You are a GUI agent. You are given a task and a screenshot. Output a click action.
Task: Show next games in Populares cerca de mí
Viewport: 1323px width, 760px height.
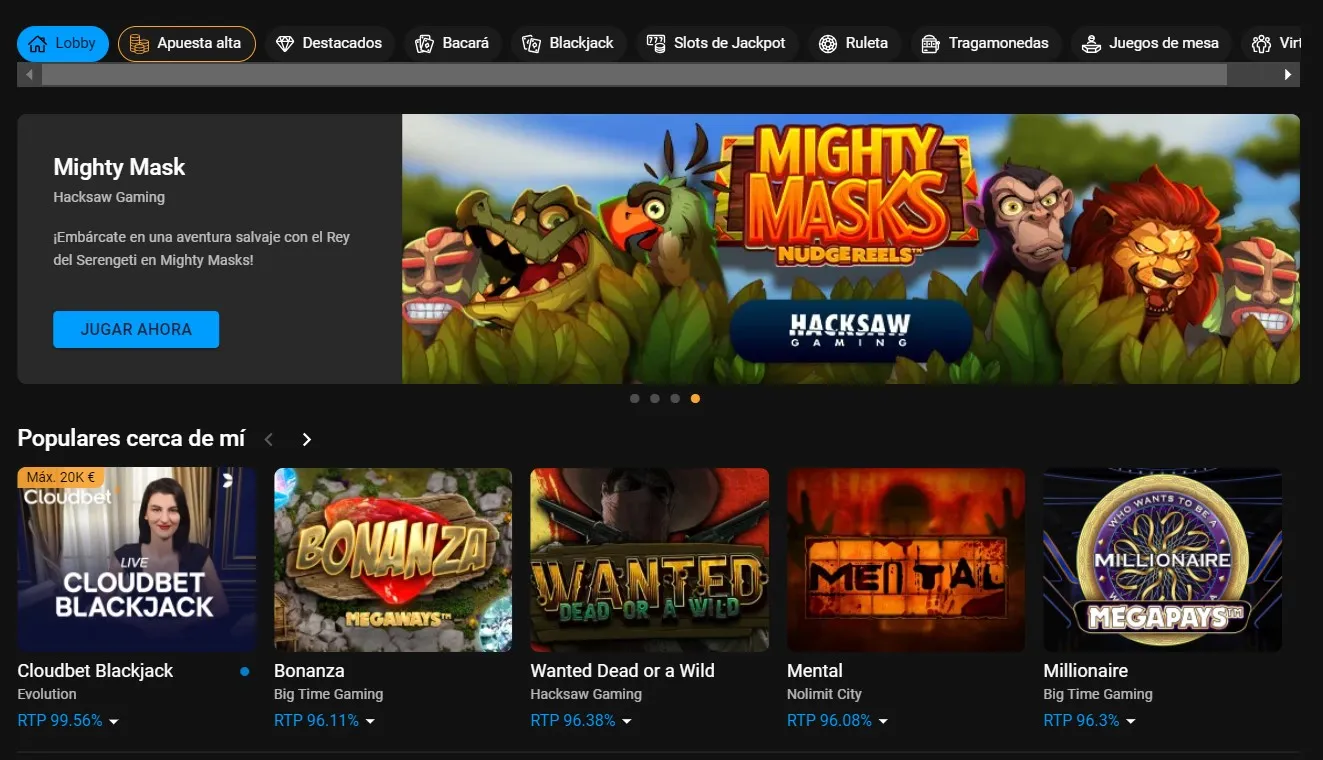(x=307, y=440)
